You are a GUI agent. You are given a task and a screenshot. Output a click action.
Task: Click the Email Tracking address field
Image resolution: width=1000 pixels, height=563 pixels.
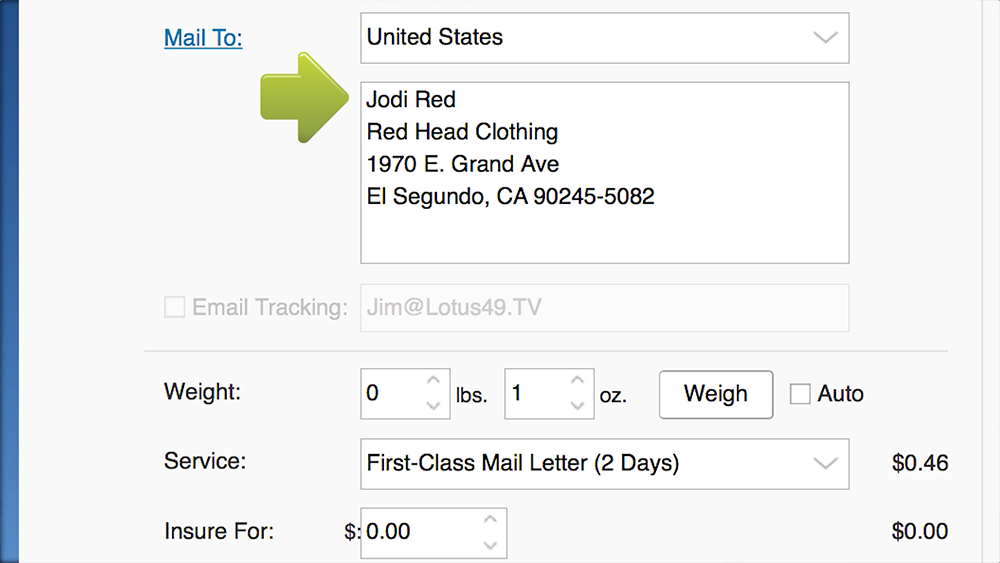coord(604,307)
